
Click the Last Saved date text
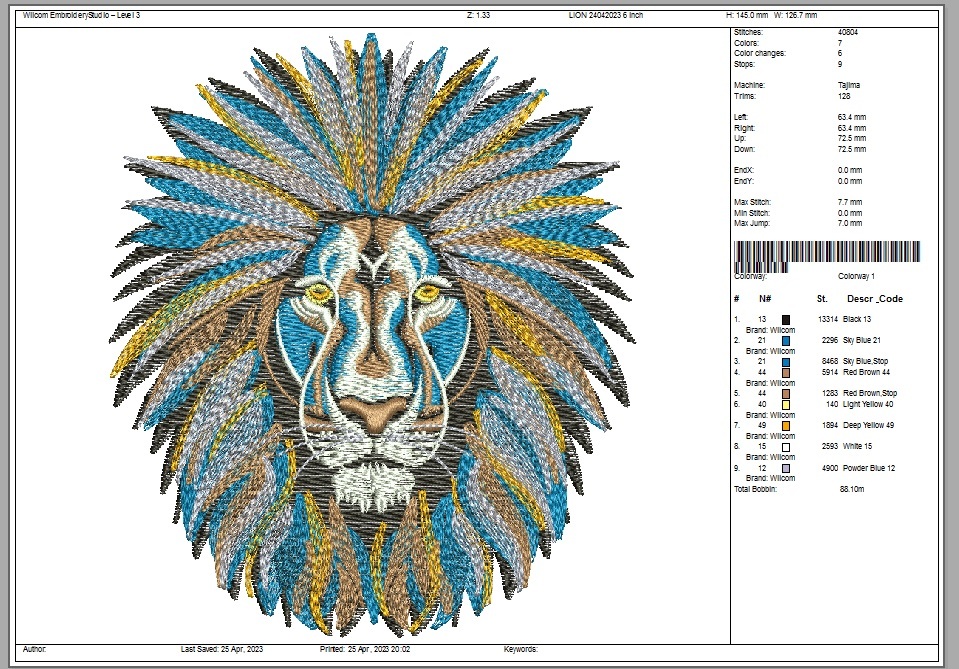coord(221,649)
